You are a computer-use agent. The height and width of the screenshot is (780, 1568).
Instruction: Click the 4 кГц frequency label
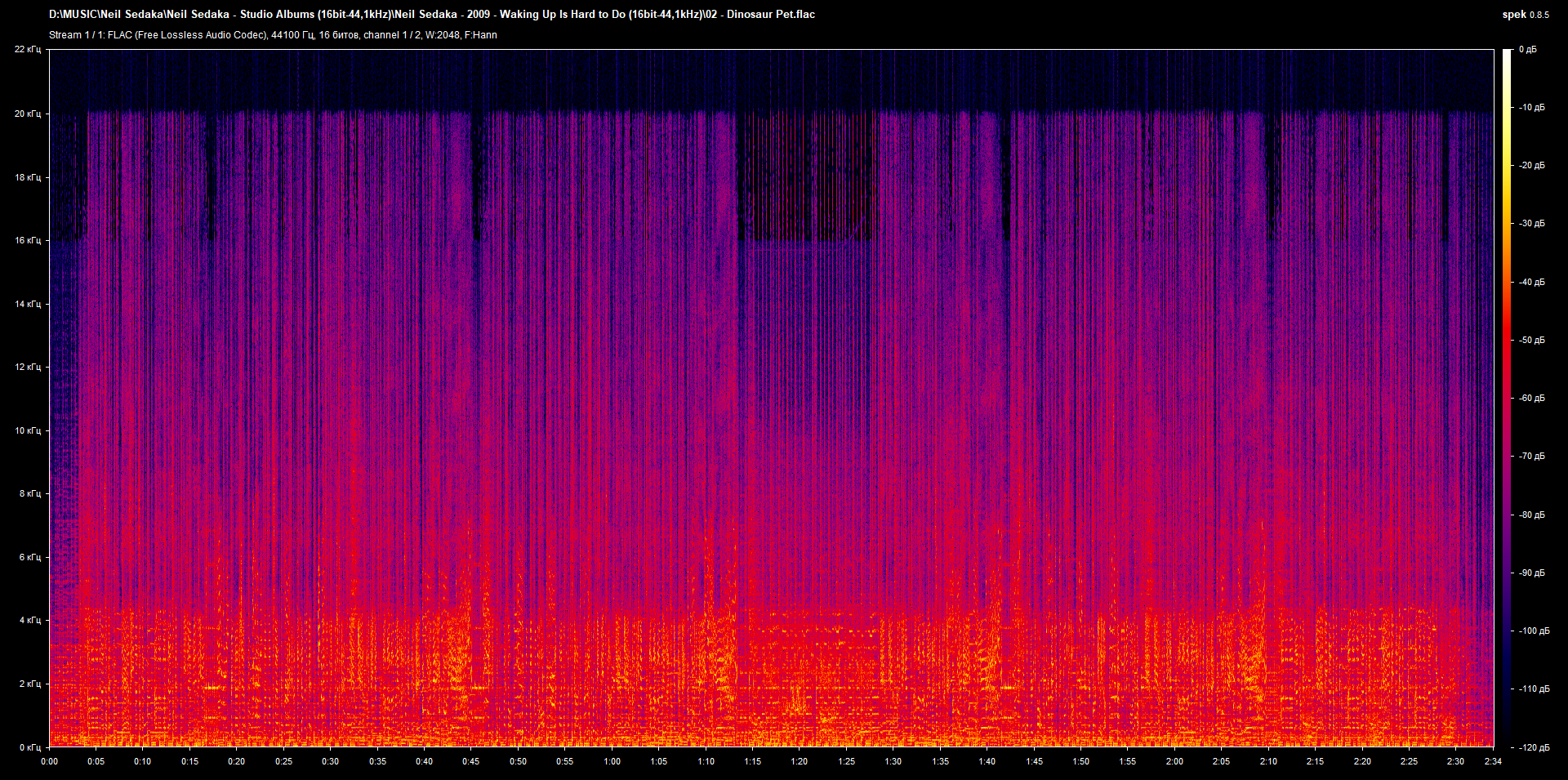coord(30,620)
